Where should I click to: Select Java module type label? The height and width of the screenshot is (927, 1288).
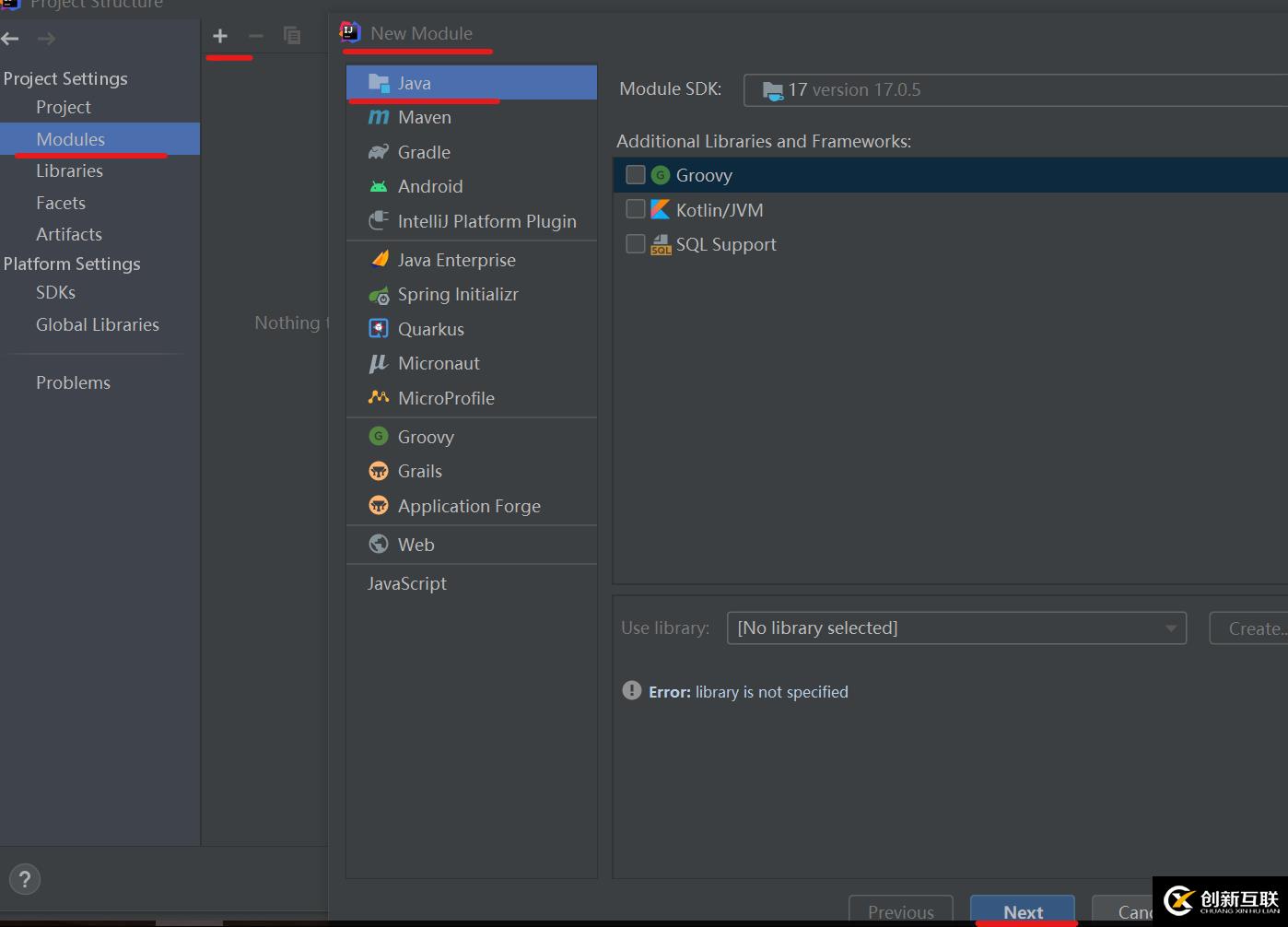415,83
